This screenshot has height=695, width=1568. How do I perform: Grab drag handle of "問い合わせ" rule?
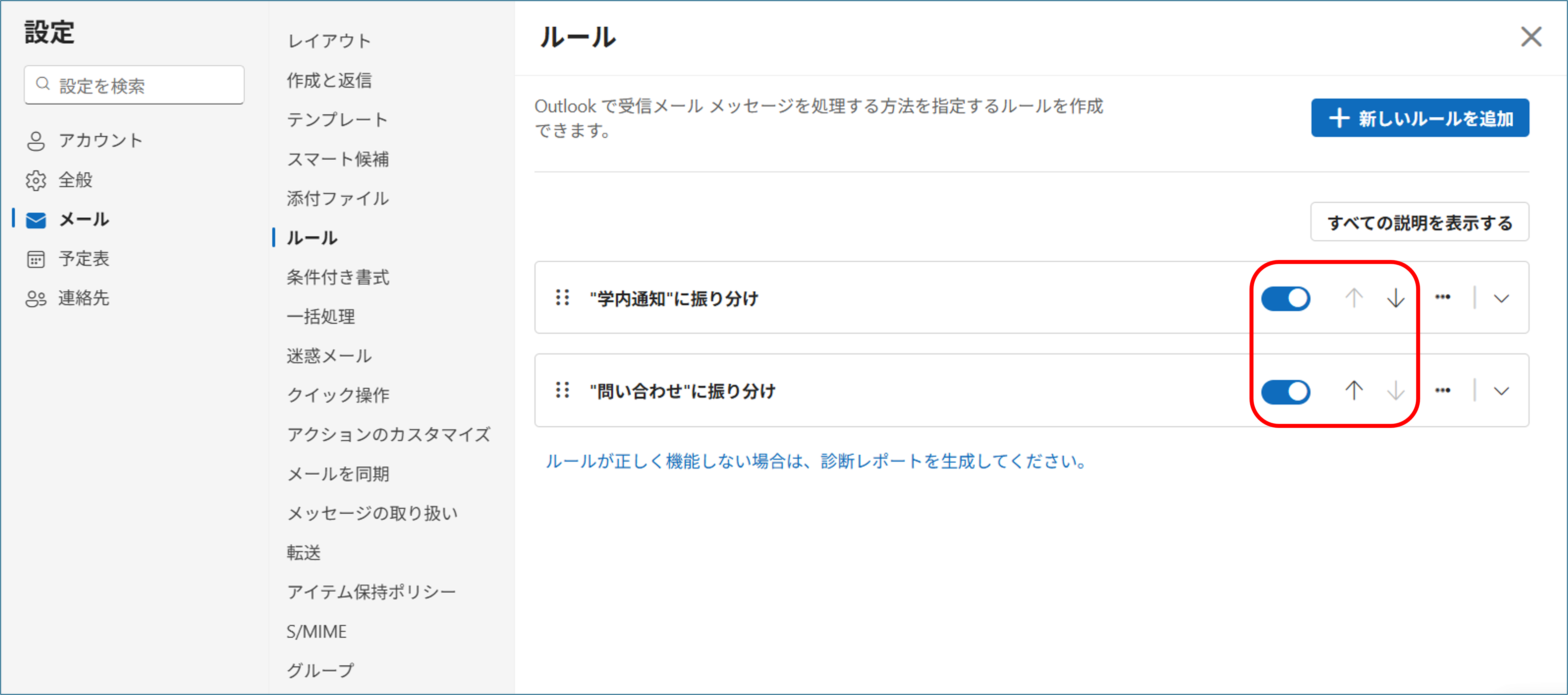click(x=562, y=390)
